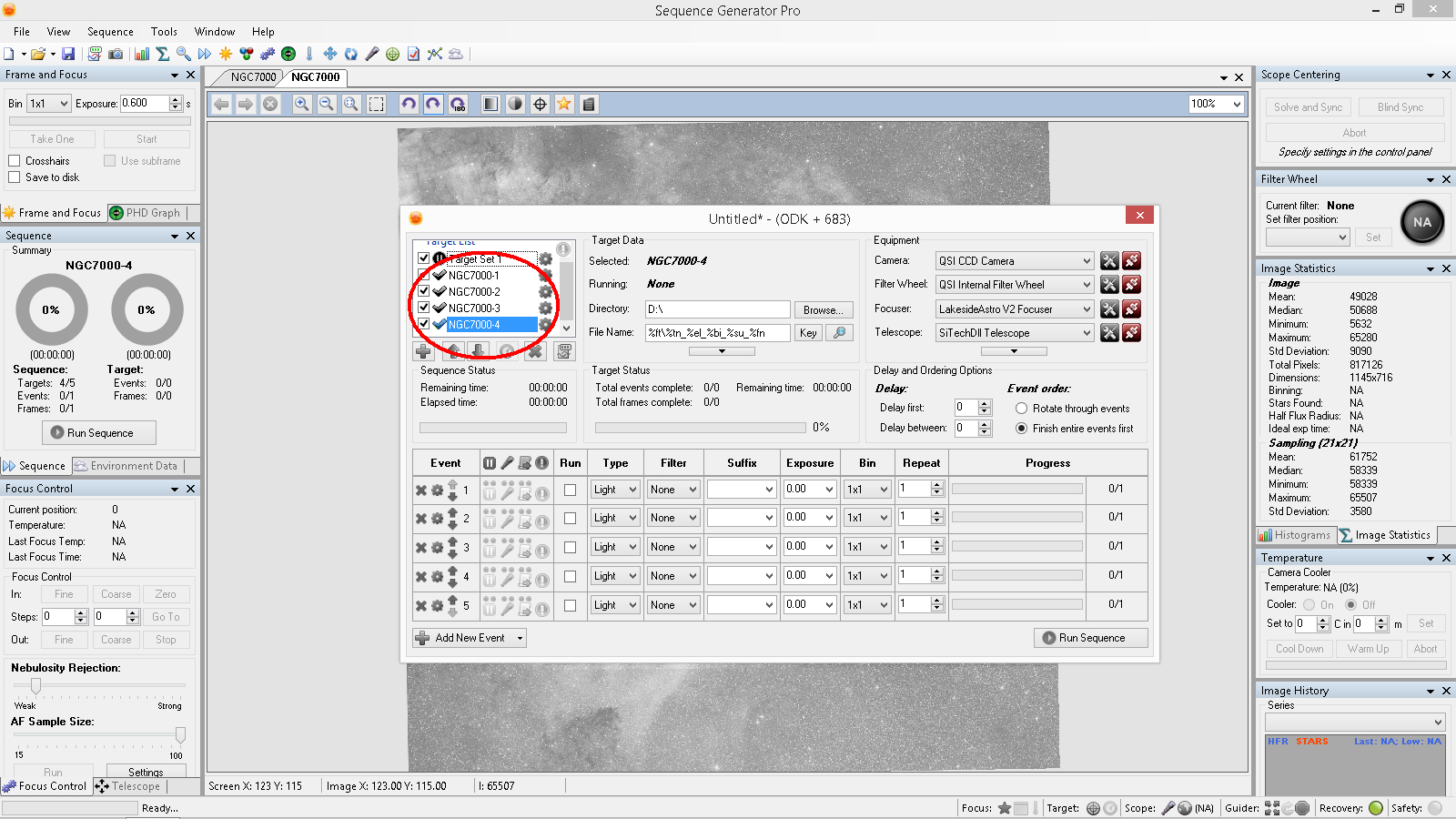Image resolution: width=1456 pixels, height=819 pixels.
Task: Click the filter wheel RGB balls icon
Action: click(x=247, y=54)
